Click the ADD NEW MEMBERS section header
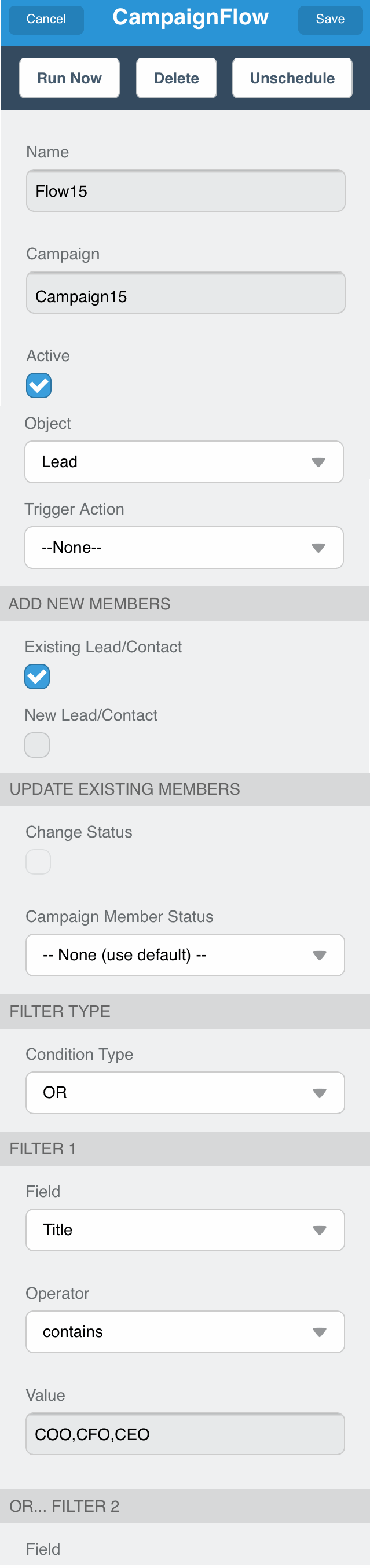Viewport: 370px width, 1568px height. [185, 604]
